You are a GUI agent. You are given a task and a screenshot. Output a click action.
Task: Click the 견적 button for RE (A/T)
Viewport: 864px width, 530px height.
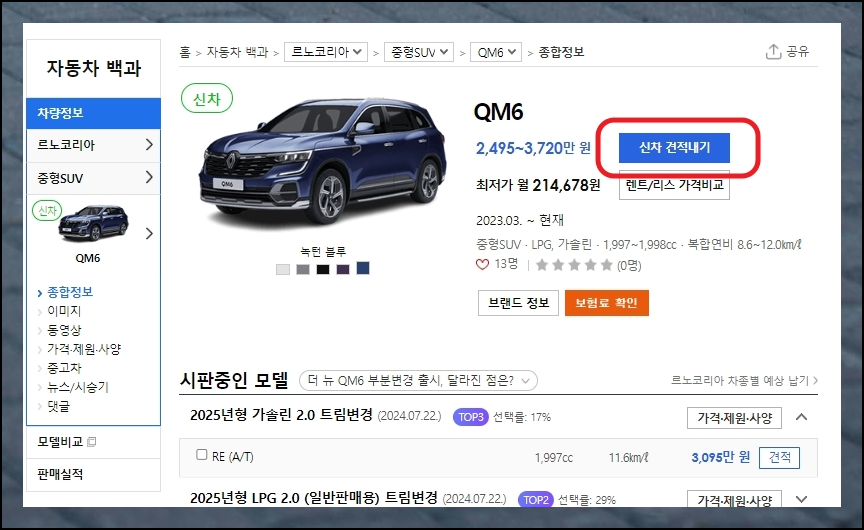pos(779,457)
